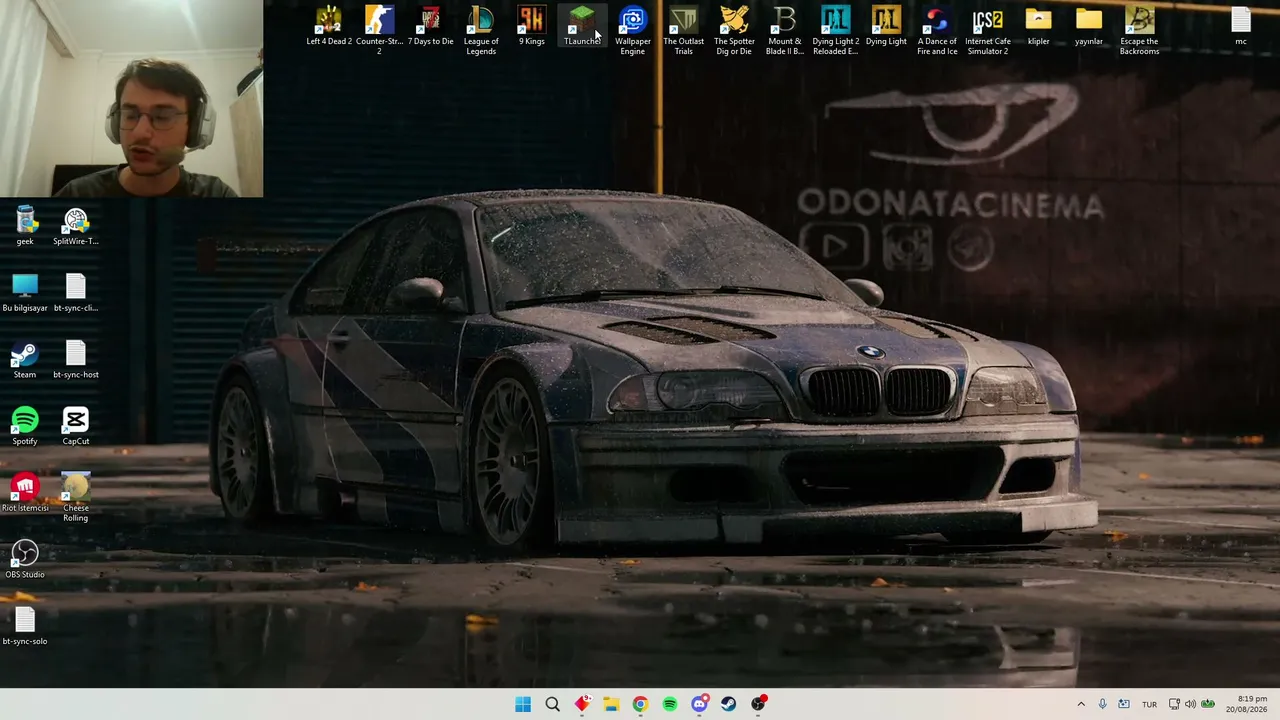Image resolution: width=1280 pixels, height=720 pixels.
Task: Select the Dying Light desktop shortcut
Action: click(886, 27)
